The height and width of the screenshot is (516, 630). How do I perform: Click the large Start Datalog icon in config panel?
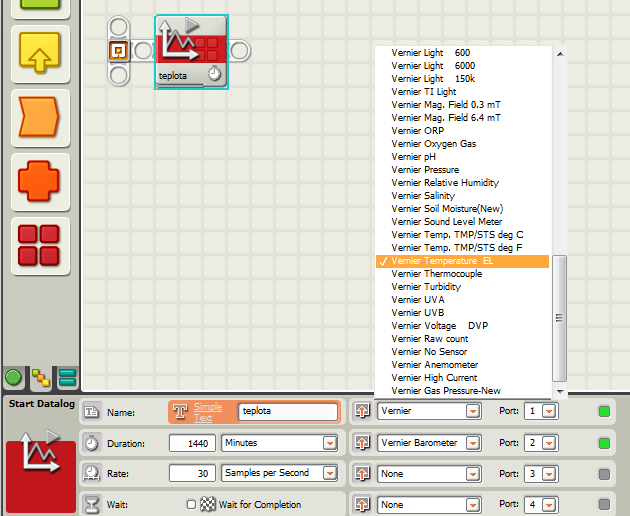click(40, 470)
